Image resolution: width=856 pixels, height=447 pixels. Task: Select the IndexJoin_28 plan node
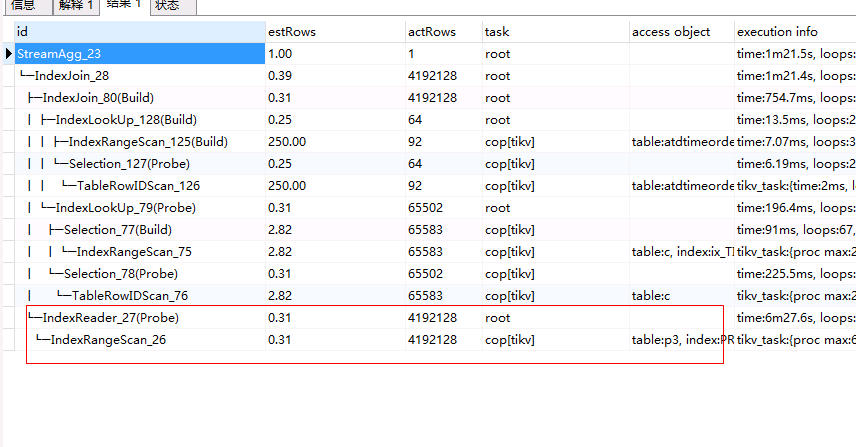72,76
